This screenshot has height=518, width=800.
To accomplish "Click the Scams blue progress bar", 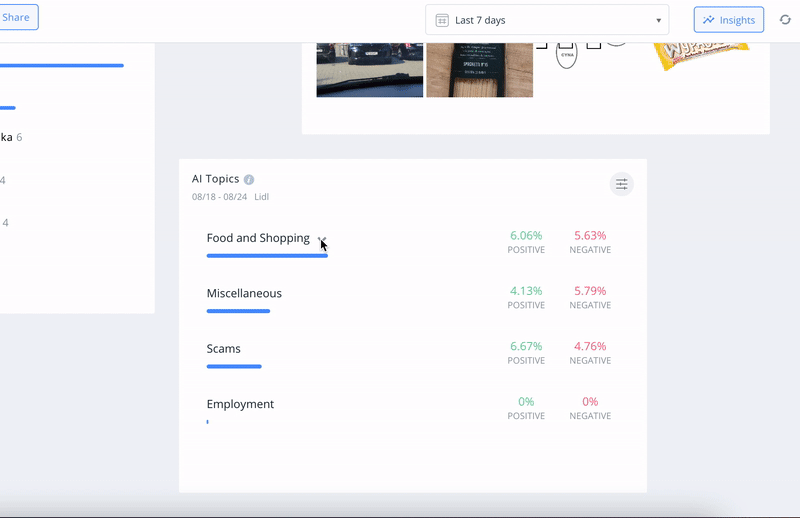I will coord(234,367).
